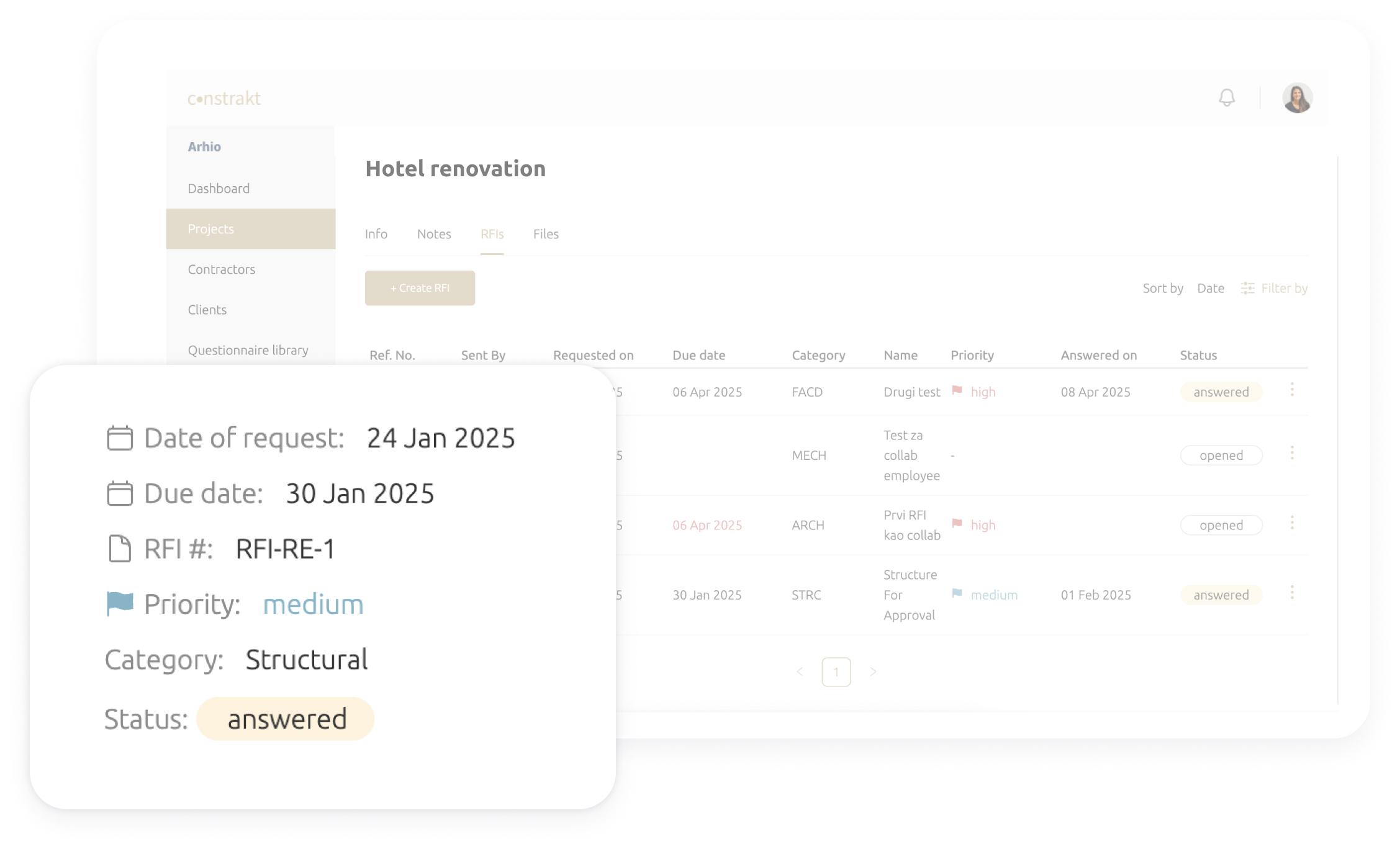This screenshot has width=1400, height=849.
Task: Open kebab menu for STRC row
Action: pos(1292,593)
